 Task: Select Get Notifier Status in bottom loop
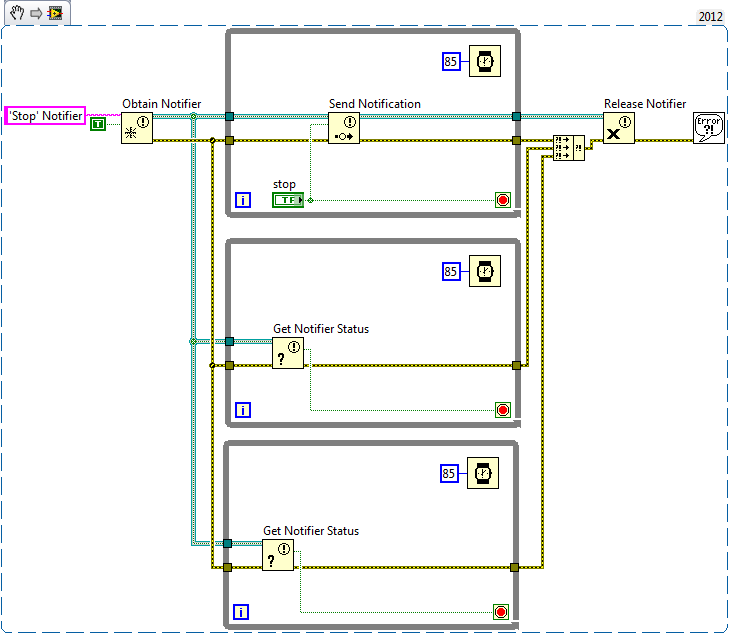(x=278, y=555)
